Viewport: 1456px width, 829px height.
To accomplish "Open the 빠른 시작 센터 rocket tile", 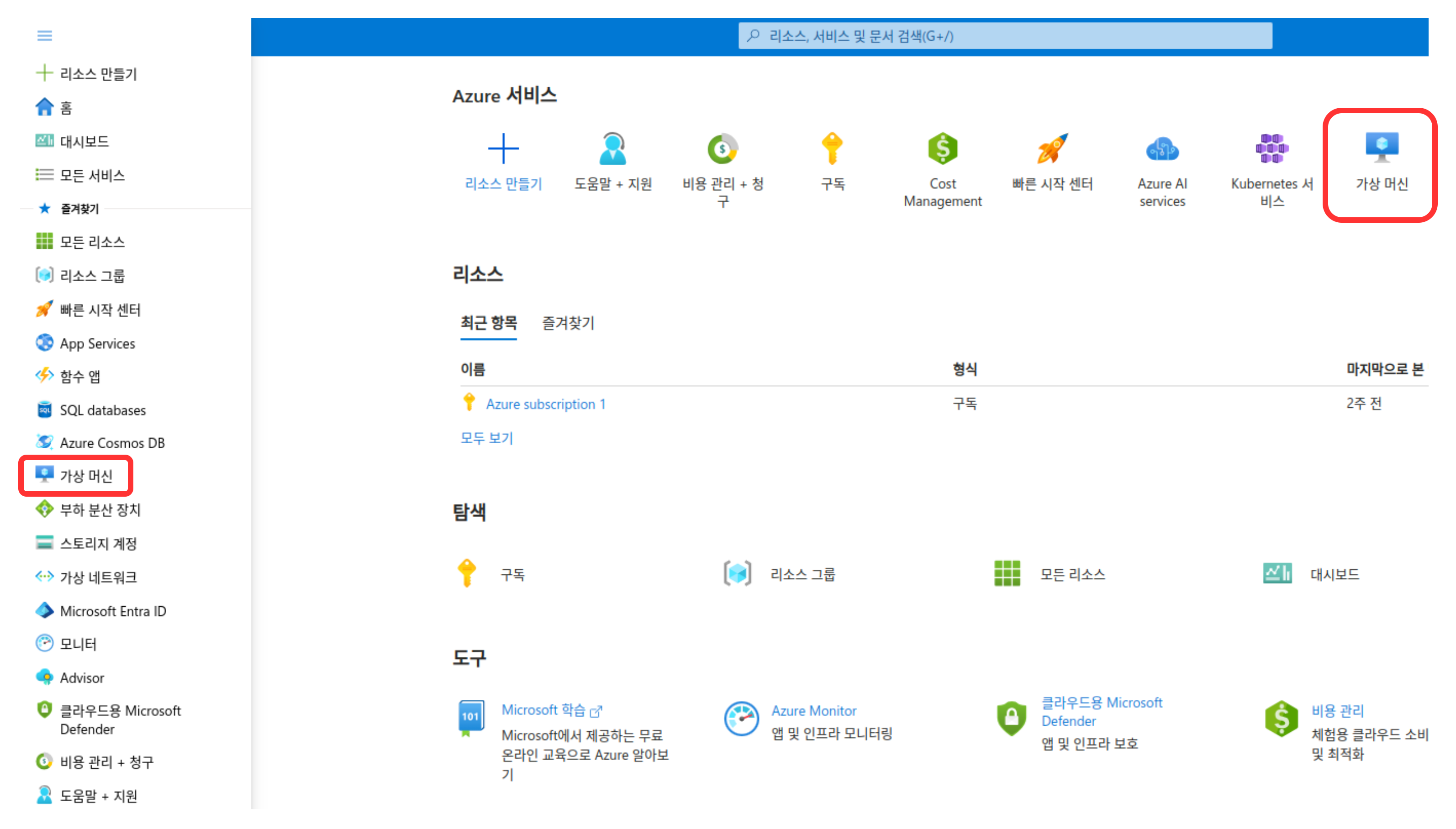I will click(1052, 162).
